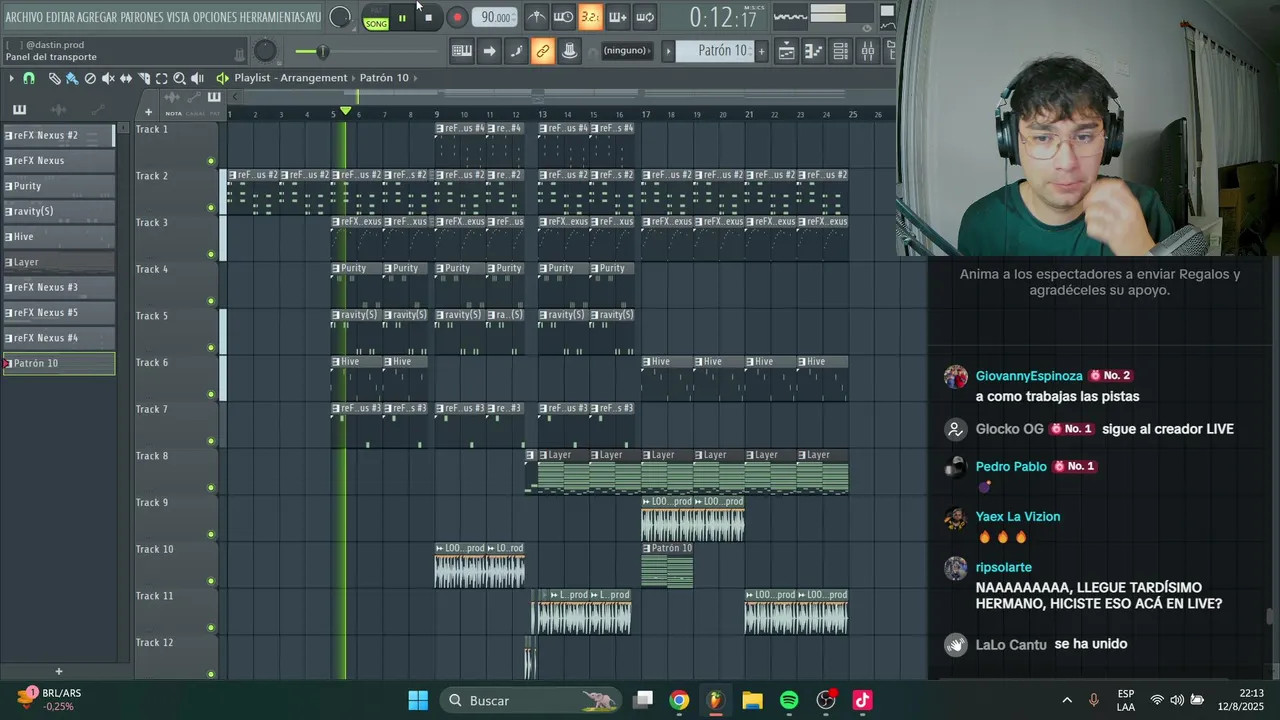Open Google Chrome from the taskbar
Image resolution: width=1280 pixels, height=720 pixels.
(679, 700)
